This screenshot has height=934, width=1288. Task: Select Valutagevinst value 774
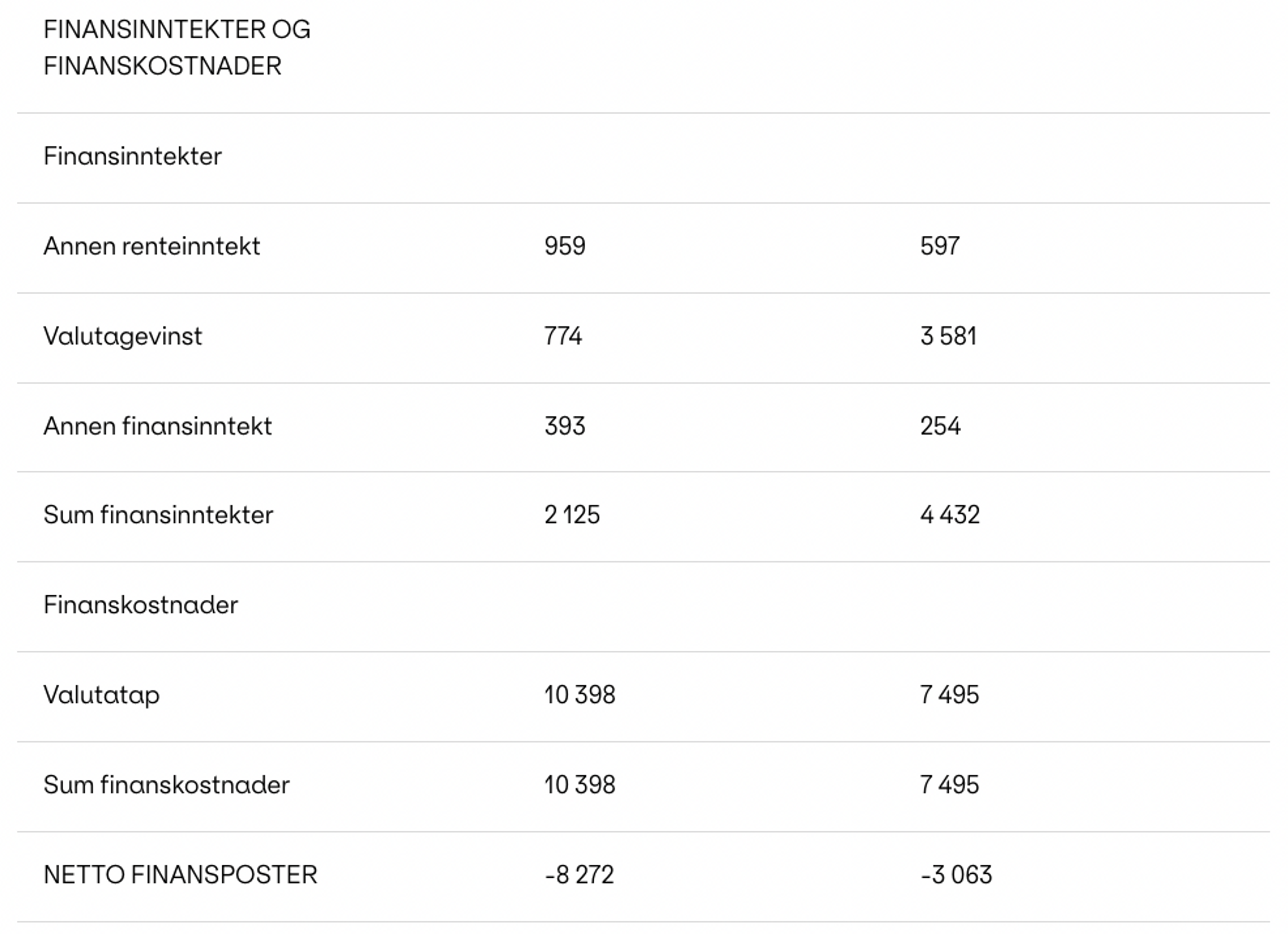coord(563,336)
